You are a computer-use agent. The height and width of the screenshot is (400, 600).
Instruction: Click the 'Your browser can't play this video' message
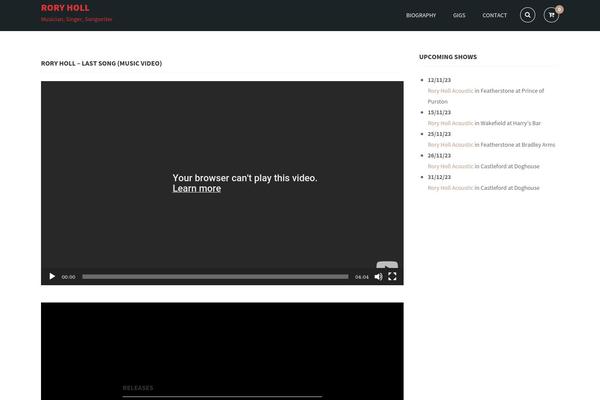[245, 178]
